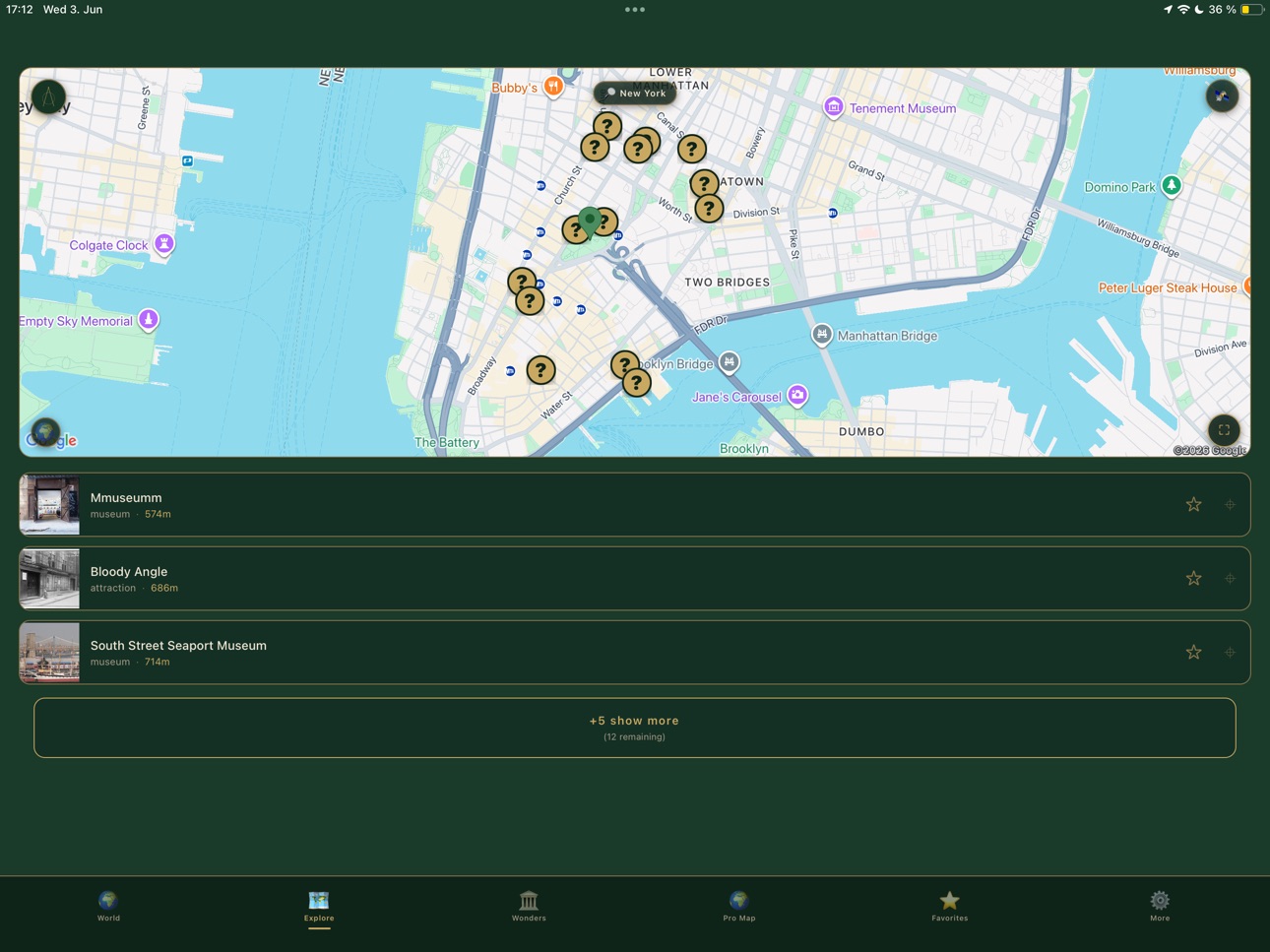The image size is (1270, 952).
Task: Tap the globe icon on map corner
Action: point(45,431)
